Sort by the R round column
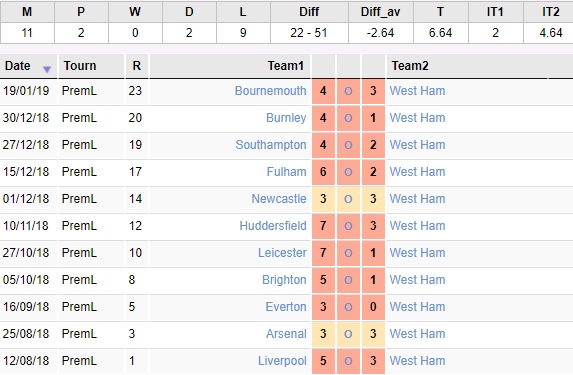573x375 pixels. pyautogui.click(x=137, y=66)
